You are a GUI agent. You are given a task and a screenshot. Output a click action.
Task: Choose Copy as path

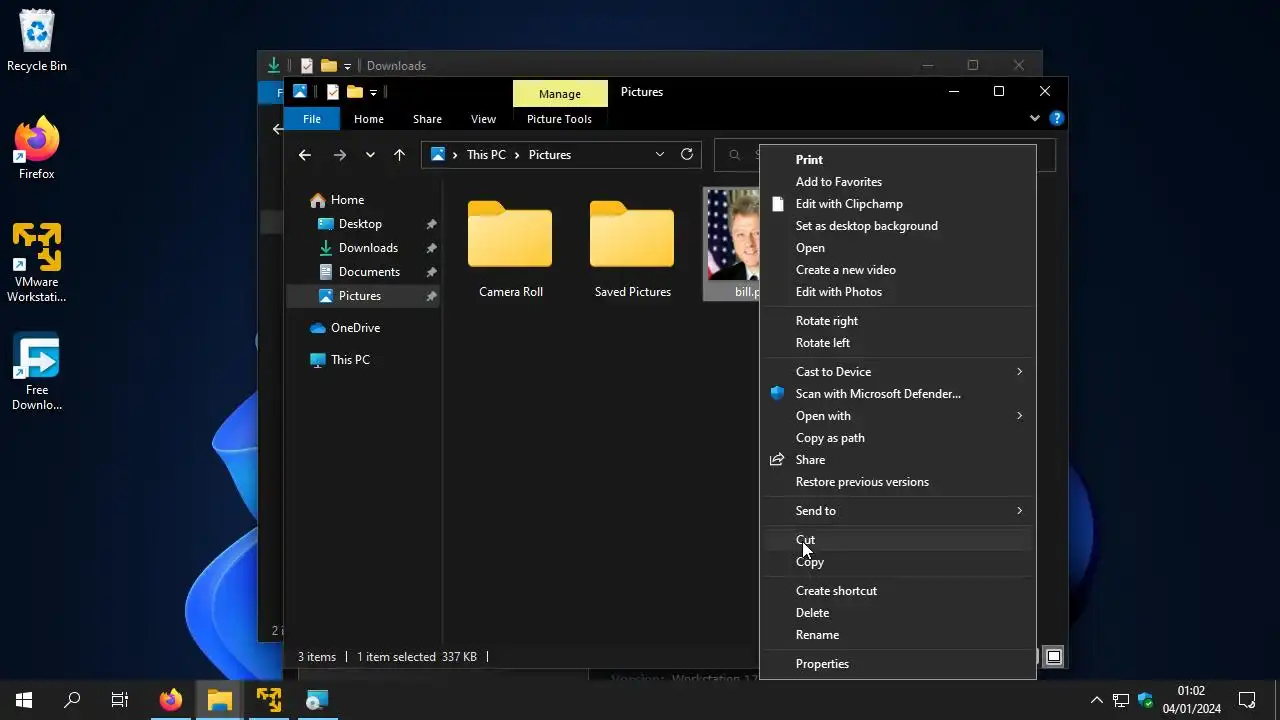[830, 438]
